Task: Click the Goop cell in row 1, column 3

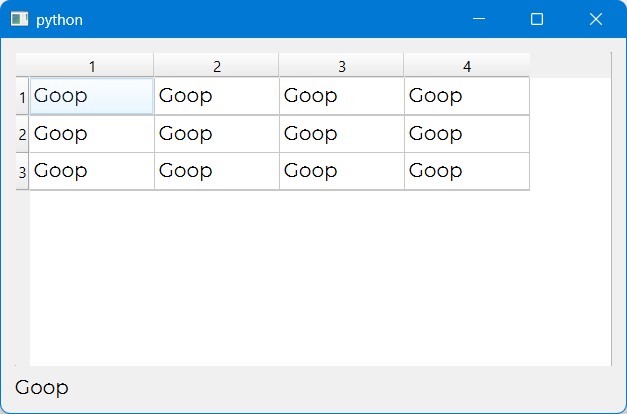Action: click(341, 97)
